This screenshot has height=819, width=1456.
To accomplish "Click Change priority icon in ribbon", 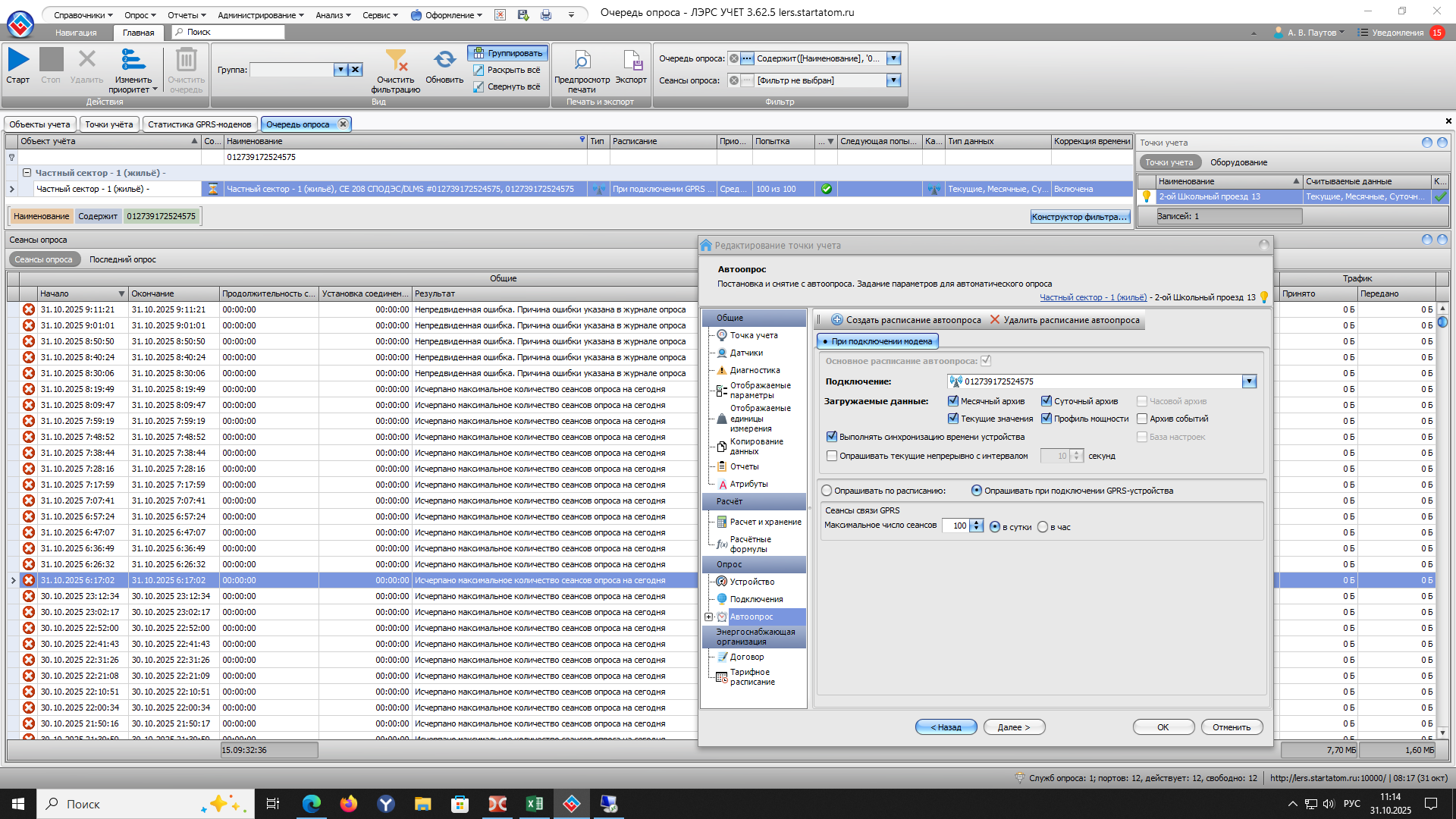I will click(x=133, y=61).
